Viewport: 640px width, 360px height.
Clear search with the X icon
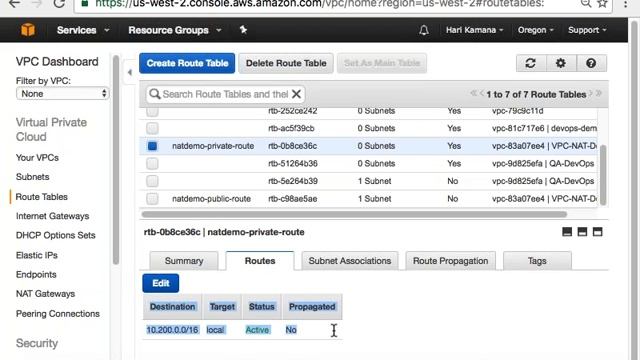coord(297,94)
